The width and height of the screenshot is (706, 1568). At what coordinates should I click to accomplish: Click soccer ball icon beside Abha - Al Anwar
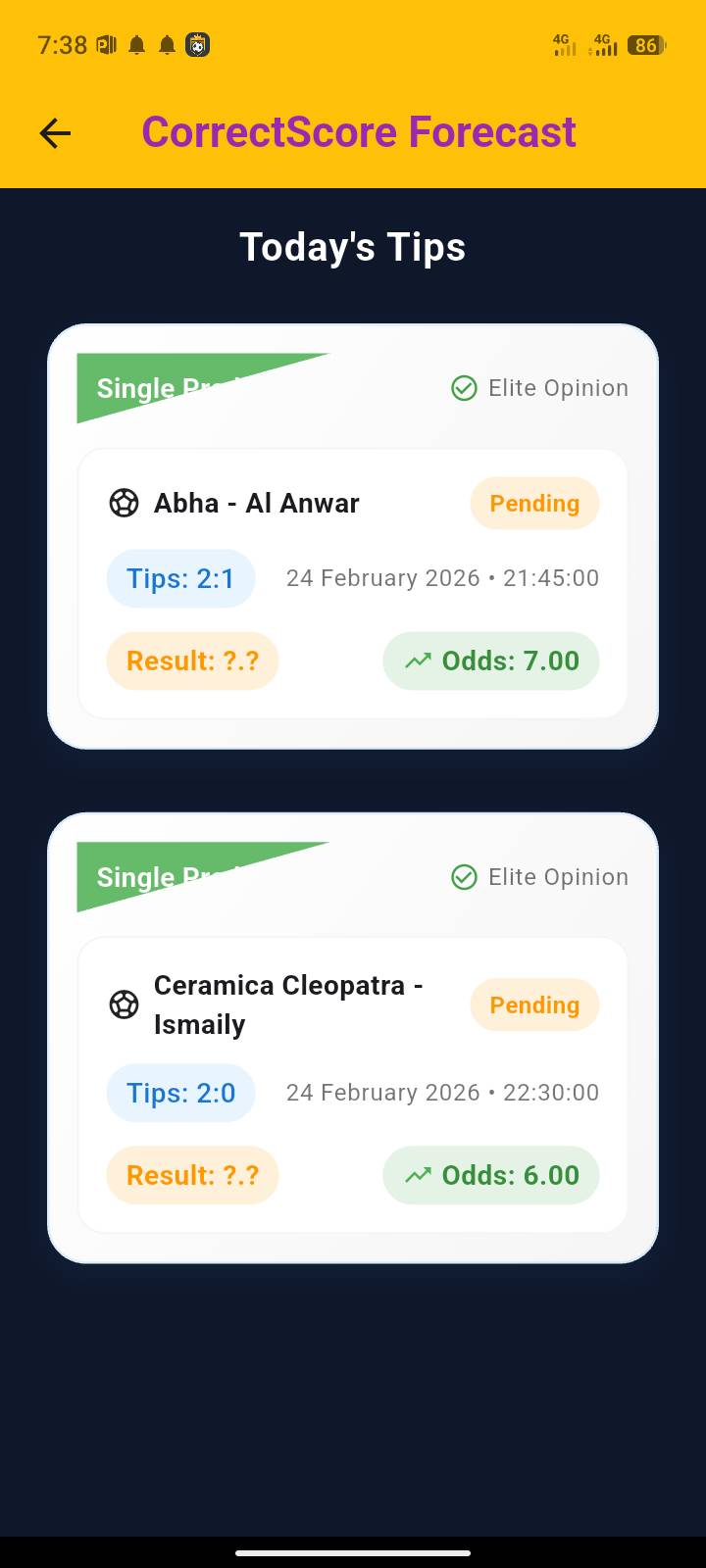coord(124,504)
